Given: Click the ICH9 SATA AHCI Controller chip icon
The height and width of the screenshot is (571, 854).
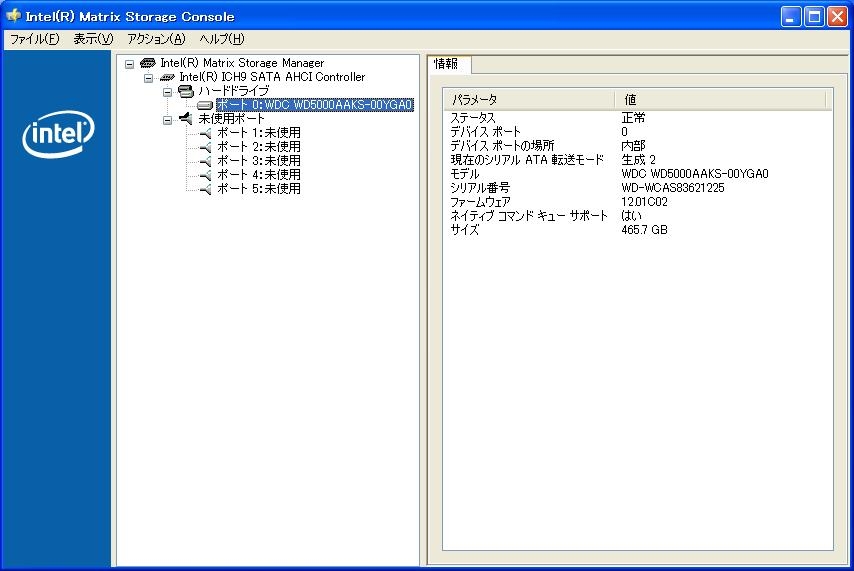Looking at the screenshot, I should (x=167, y=78).
